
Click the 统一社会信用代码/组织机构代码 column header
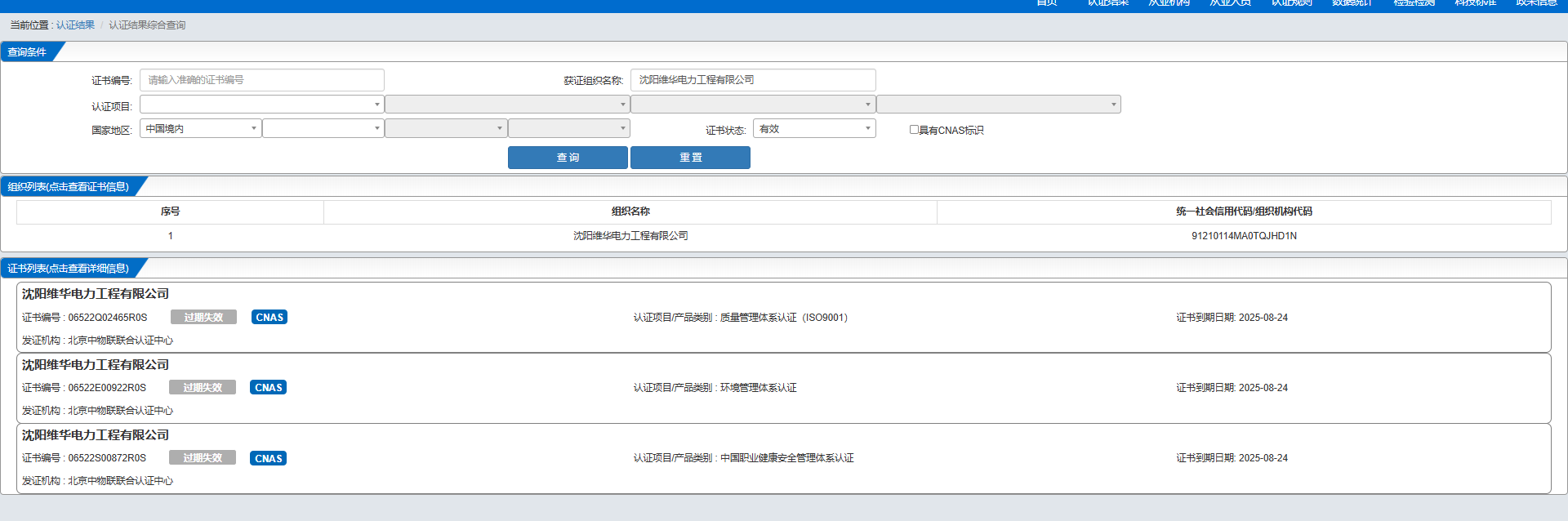[1244, 212]
